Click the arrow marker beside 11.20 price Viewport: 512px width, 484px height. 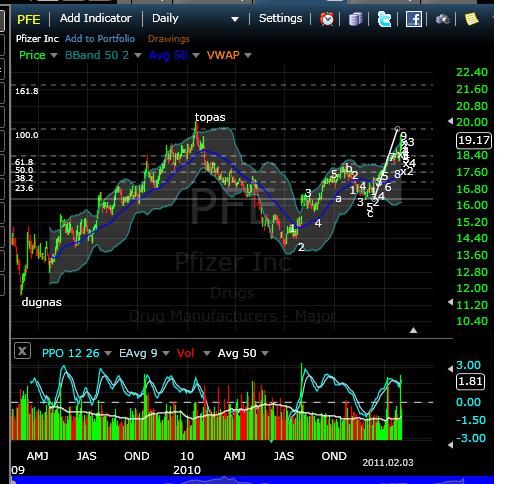click(450, 302)
